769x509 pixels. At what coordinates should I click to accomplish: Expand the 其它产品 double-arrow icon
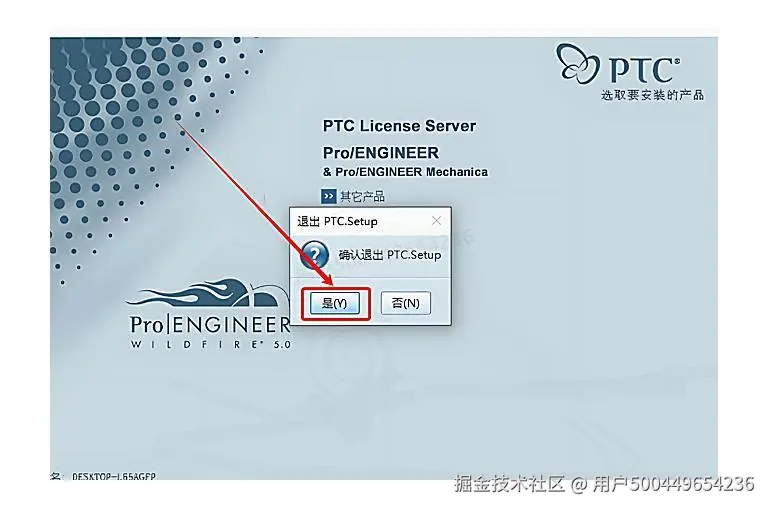pyautogui.click(x=329, y=196)
